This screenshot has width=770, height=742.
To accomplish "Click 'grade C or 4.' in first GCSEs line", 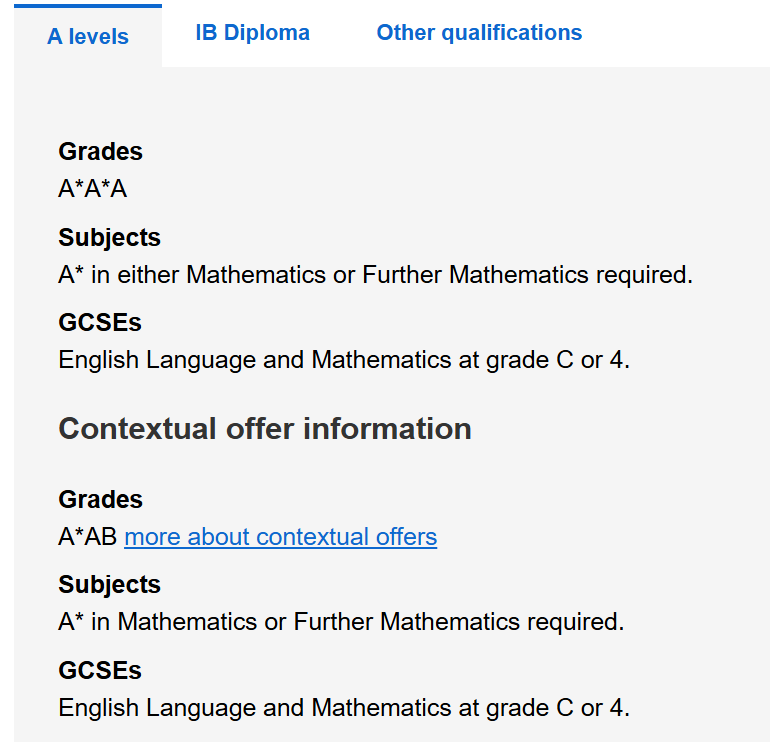I will [558, 360].
